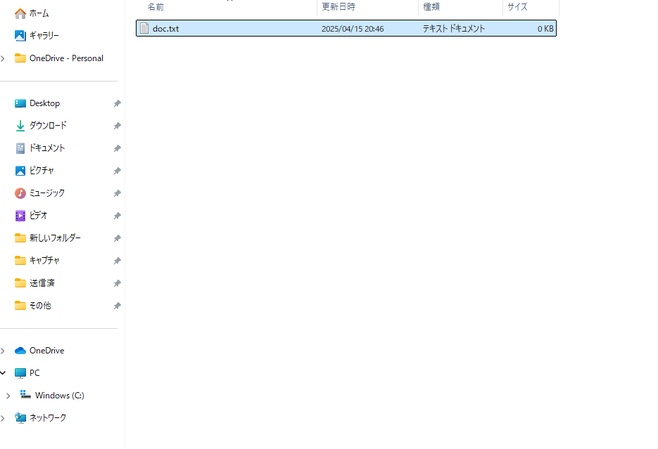Click the Desktop folder icon
658x449 pixels.
pos(20,103)
